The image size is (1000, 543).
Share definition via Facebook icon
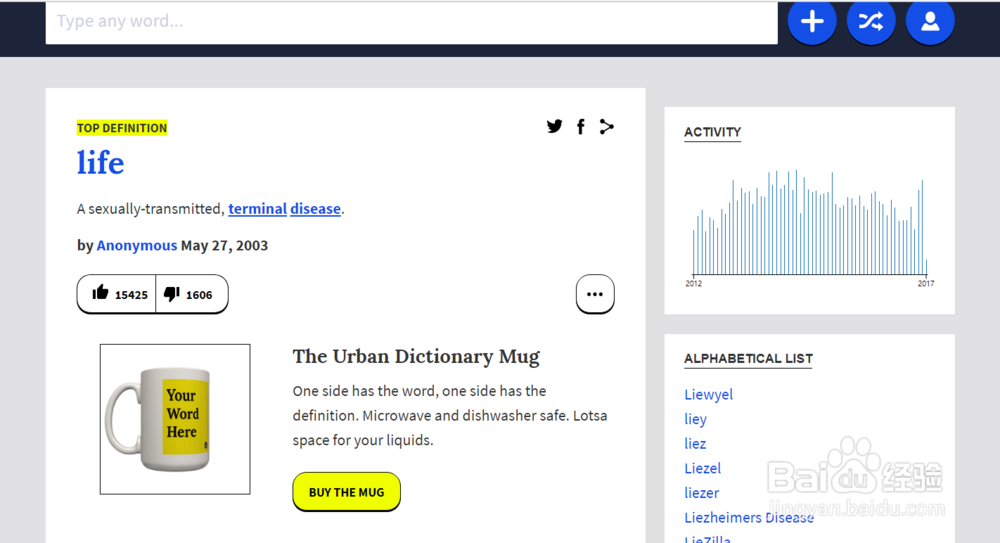[x=580, y=126]
